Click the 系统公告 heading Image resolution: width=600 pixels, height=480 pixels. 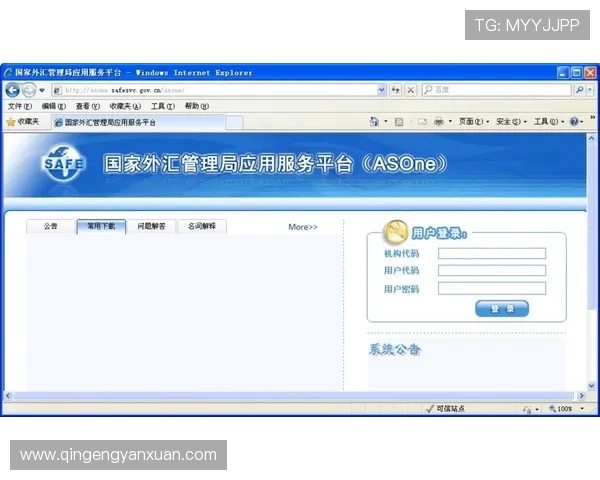click(x=395, y=350)
